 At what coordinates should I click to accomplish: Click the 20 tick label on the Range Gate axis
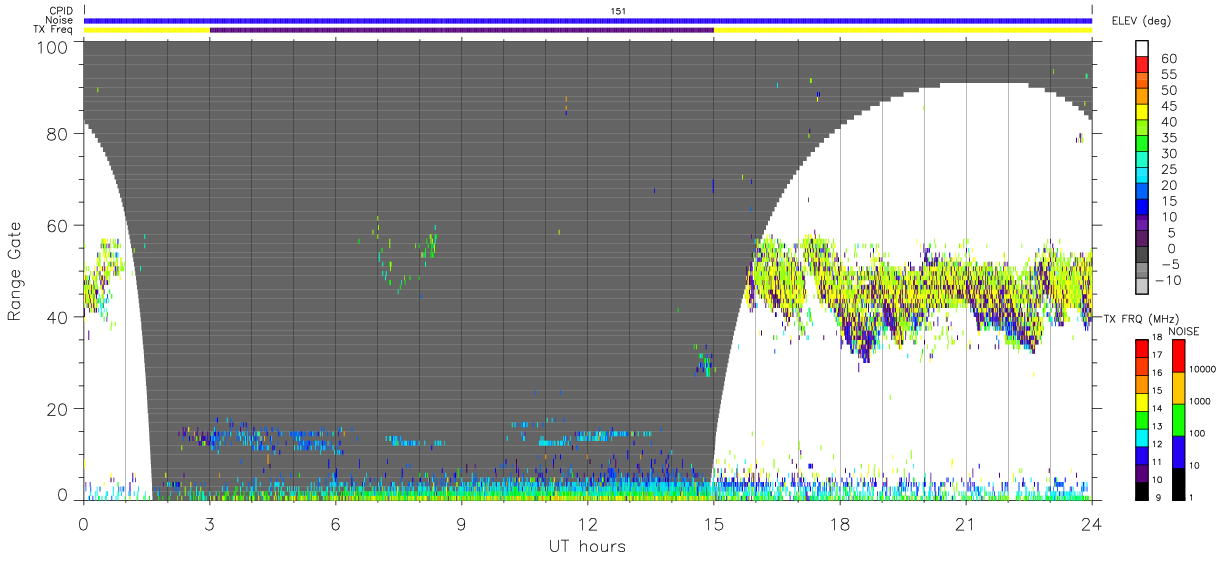pyautogui.click(x=59, y=409)
